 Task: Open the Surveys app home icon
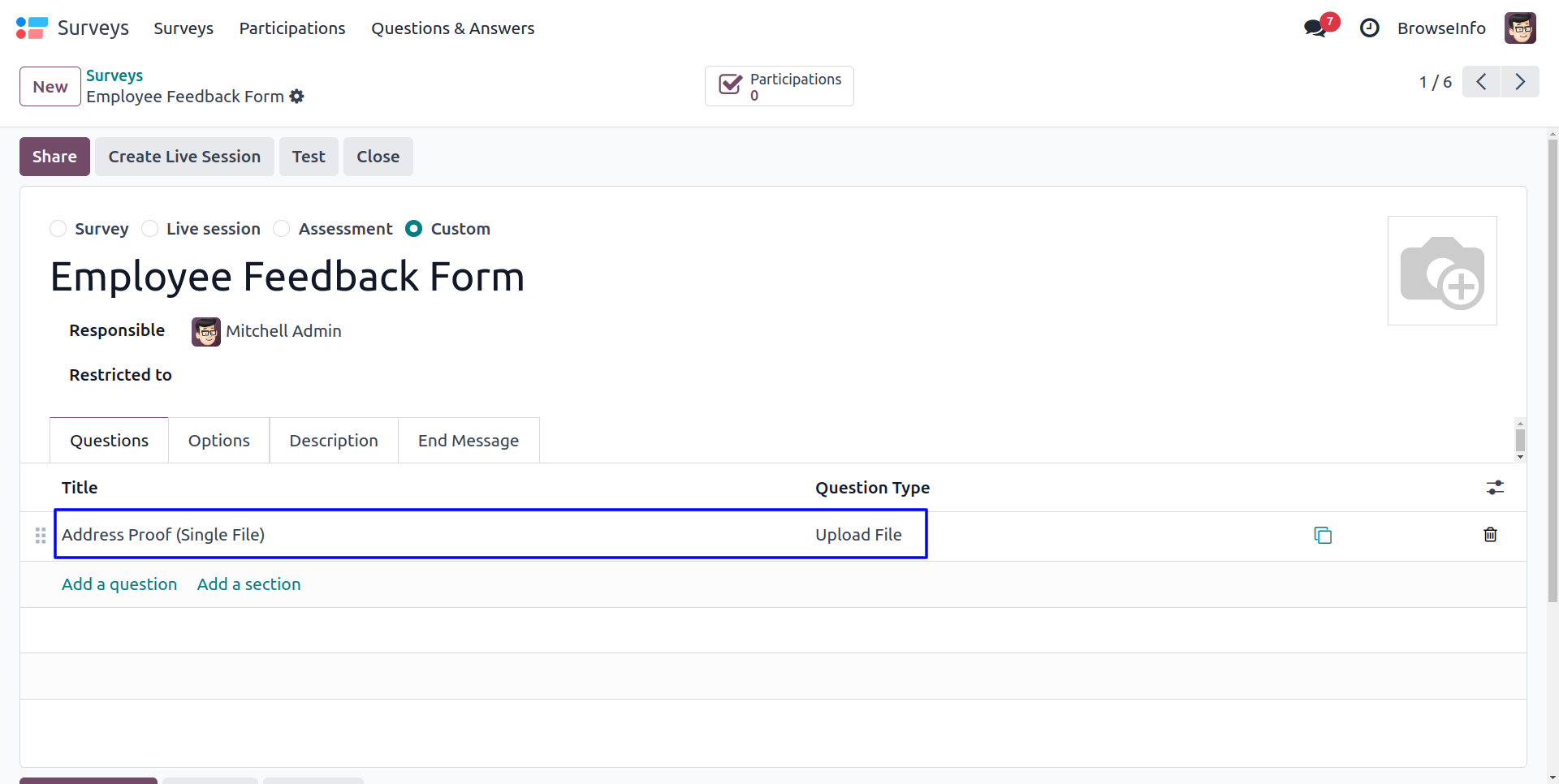[x=32, y=28]
